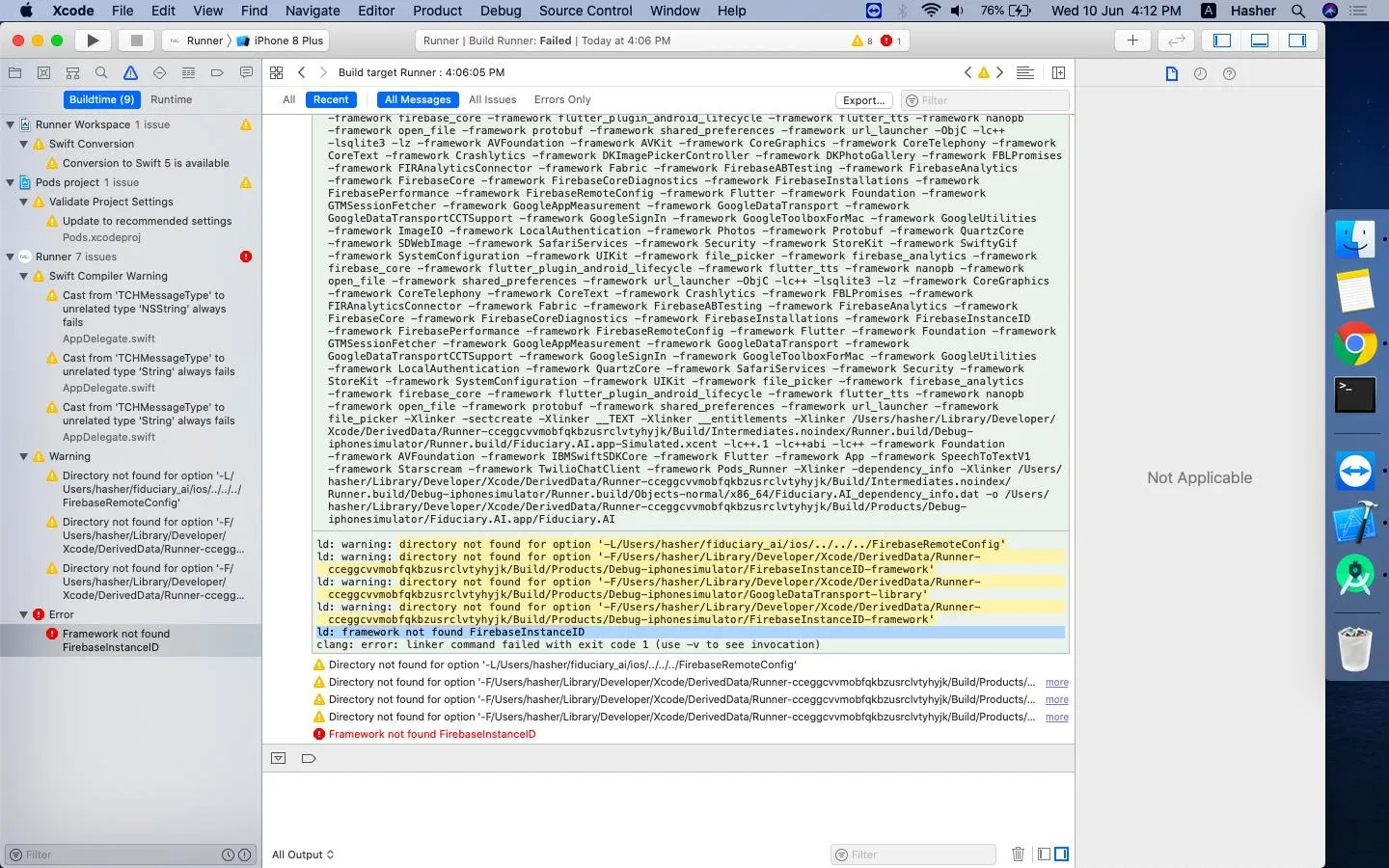
Task: Collapse Validate Project Settings group
Action: pos(24,202)
